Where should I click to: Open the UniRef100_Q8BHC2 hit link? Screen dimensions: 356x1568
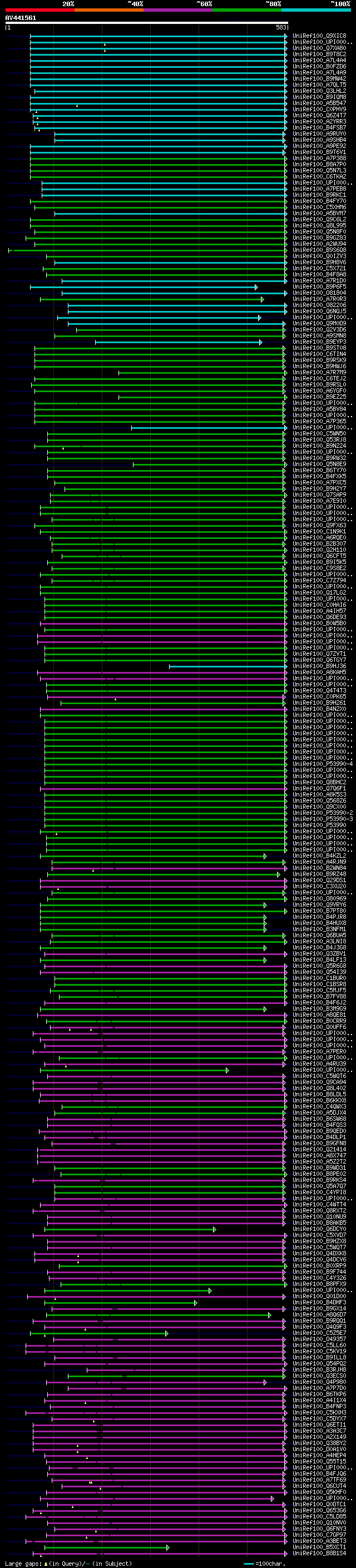click(x=319, y=782)
